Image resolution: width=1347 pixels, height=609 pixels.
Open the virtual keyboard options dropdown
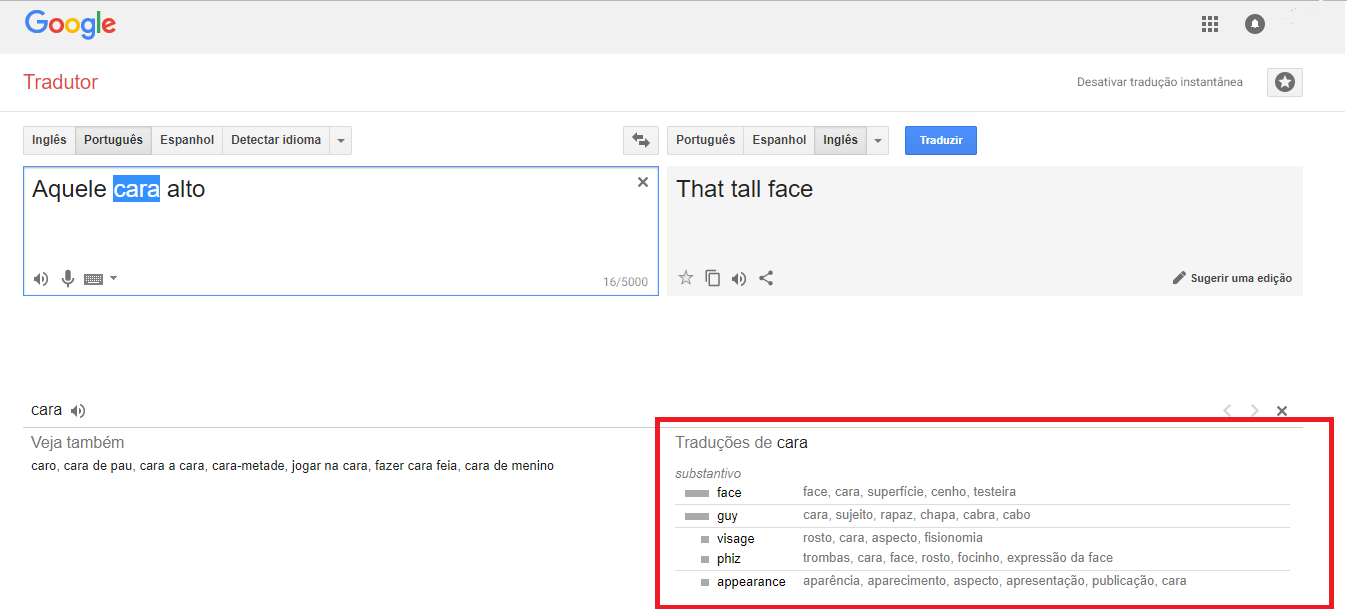pos(113,279)
